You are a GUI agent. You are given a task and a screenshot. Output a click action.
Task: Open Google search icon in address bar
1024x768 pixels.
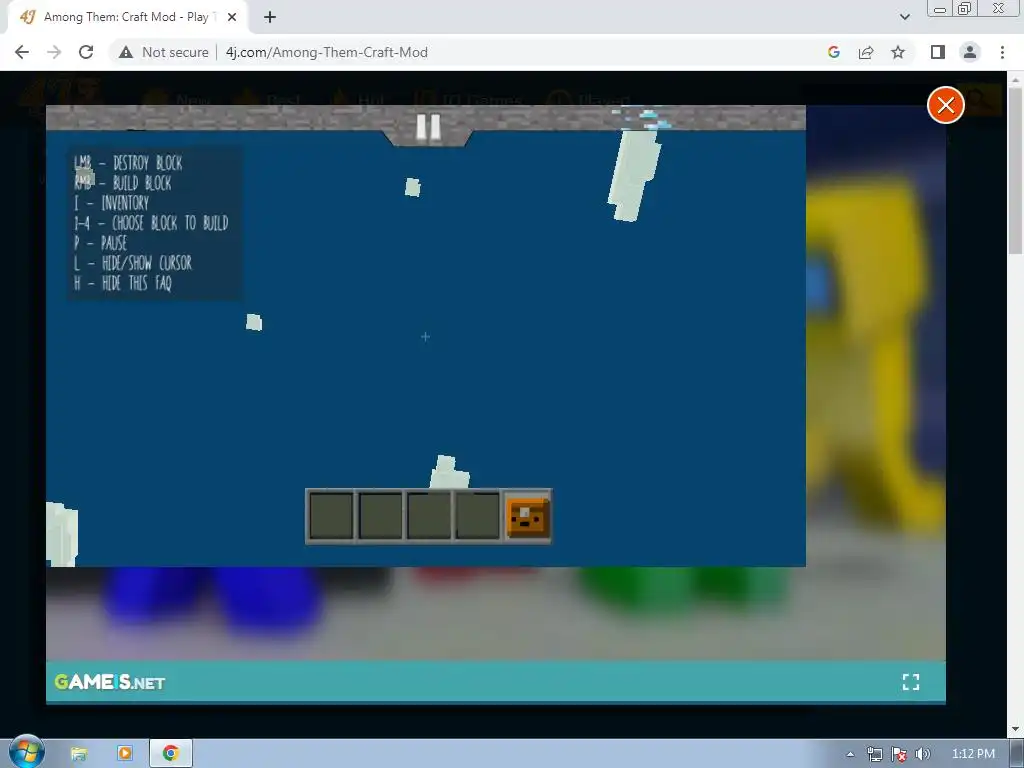coord(833,52)
